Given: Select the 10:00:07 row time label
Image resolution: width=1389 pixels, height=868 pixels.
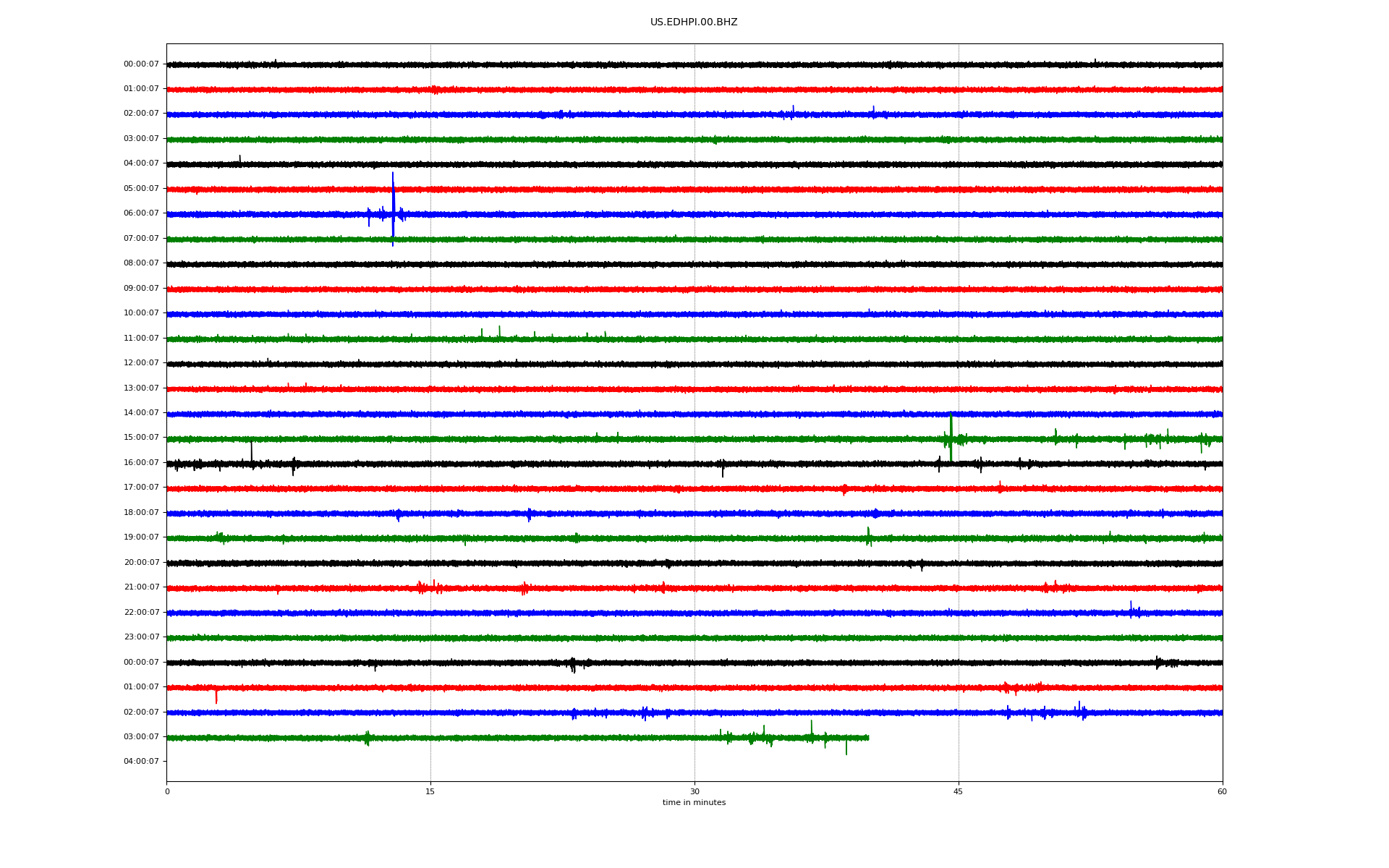Looking at the screenshot, I should click(x=141, y=313).
